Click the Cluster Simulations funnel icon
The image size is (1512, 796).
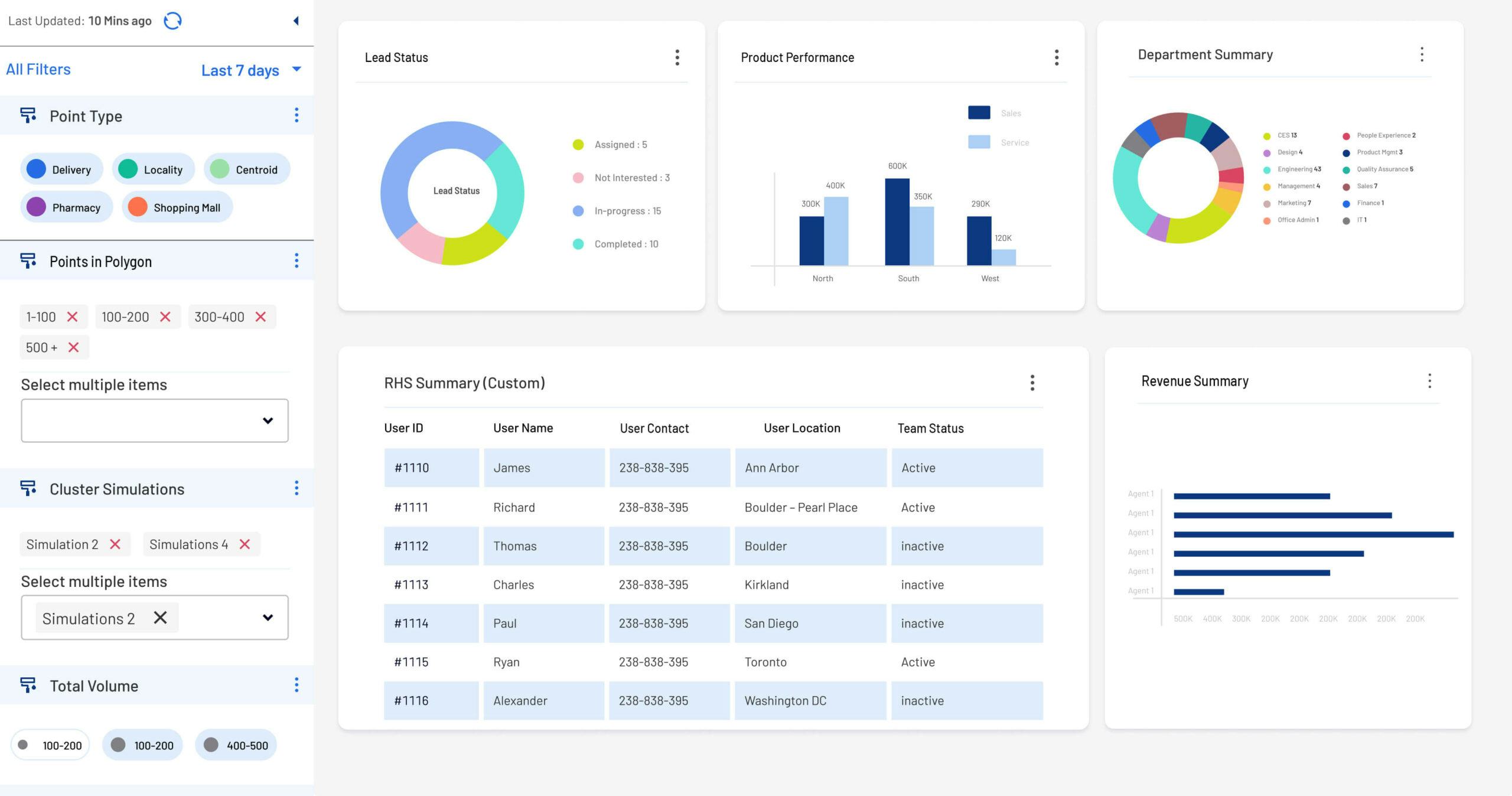click(x=28, y=489)
